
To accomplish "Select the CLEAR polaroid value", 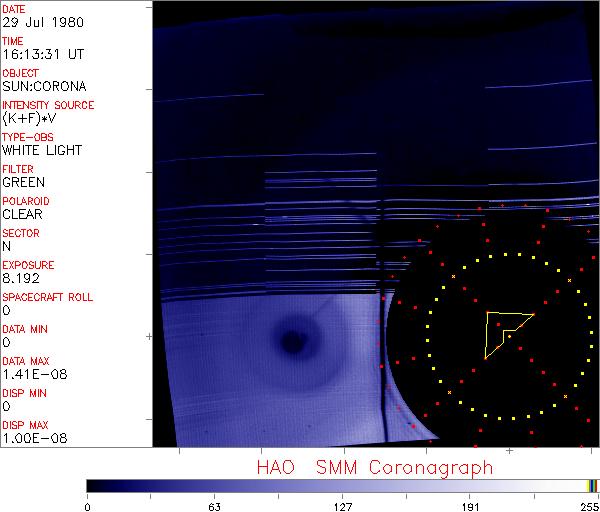I will [x=22, y=214].
